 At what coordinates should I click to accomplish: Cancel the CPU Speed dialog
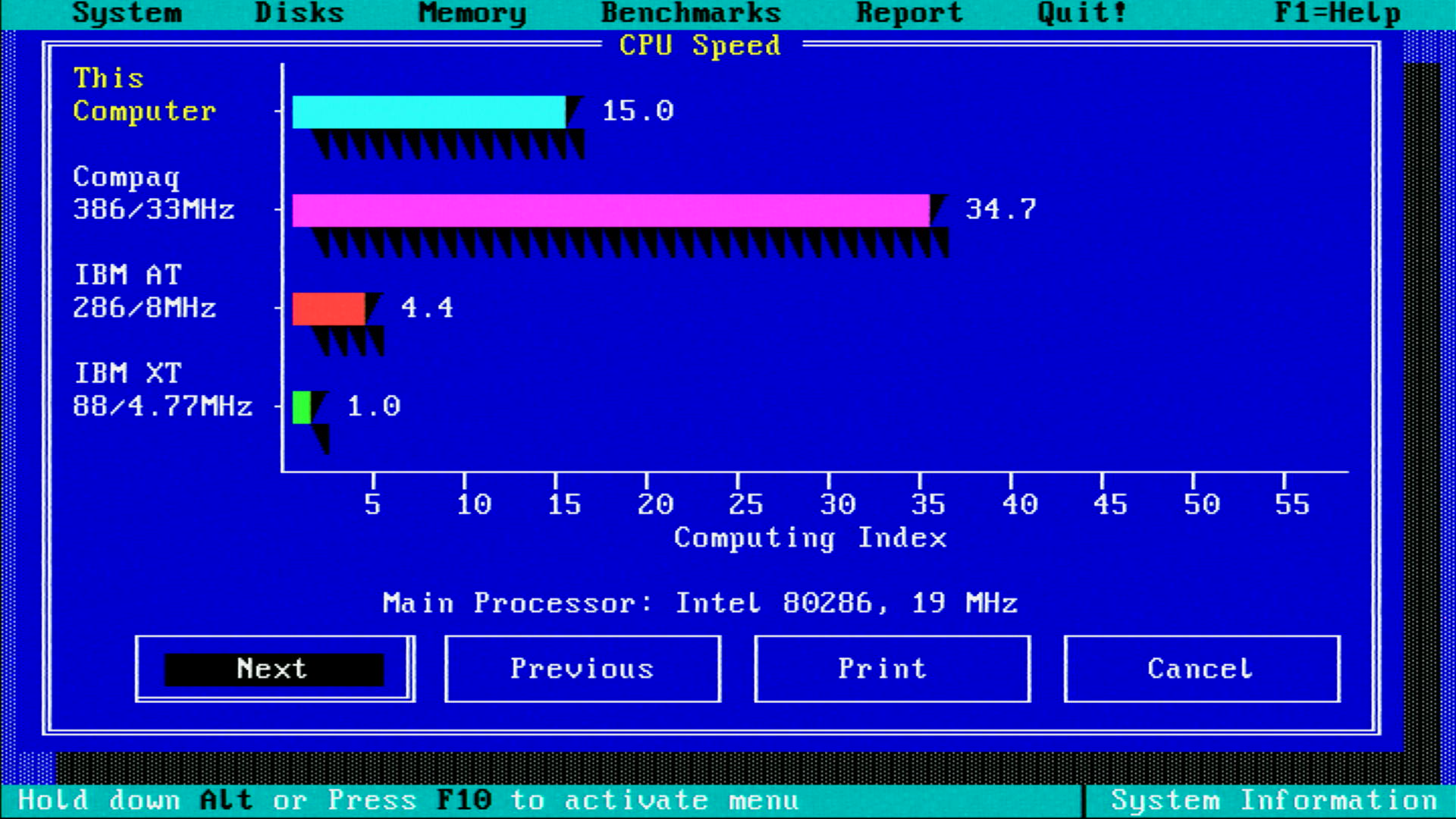pyautogui.click(x=1202, y=669)
